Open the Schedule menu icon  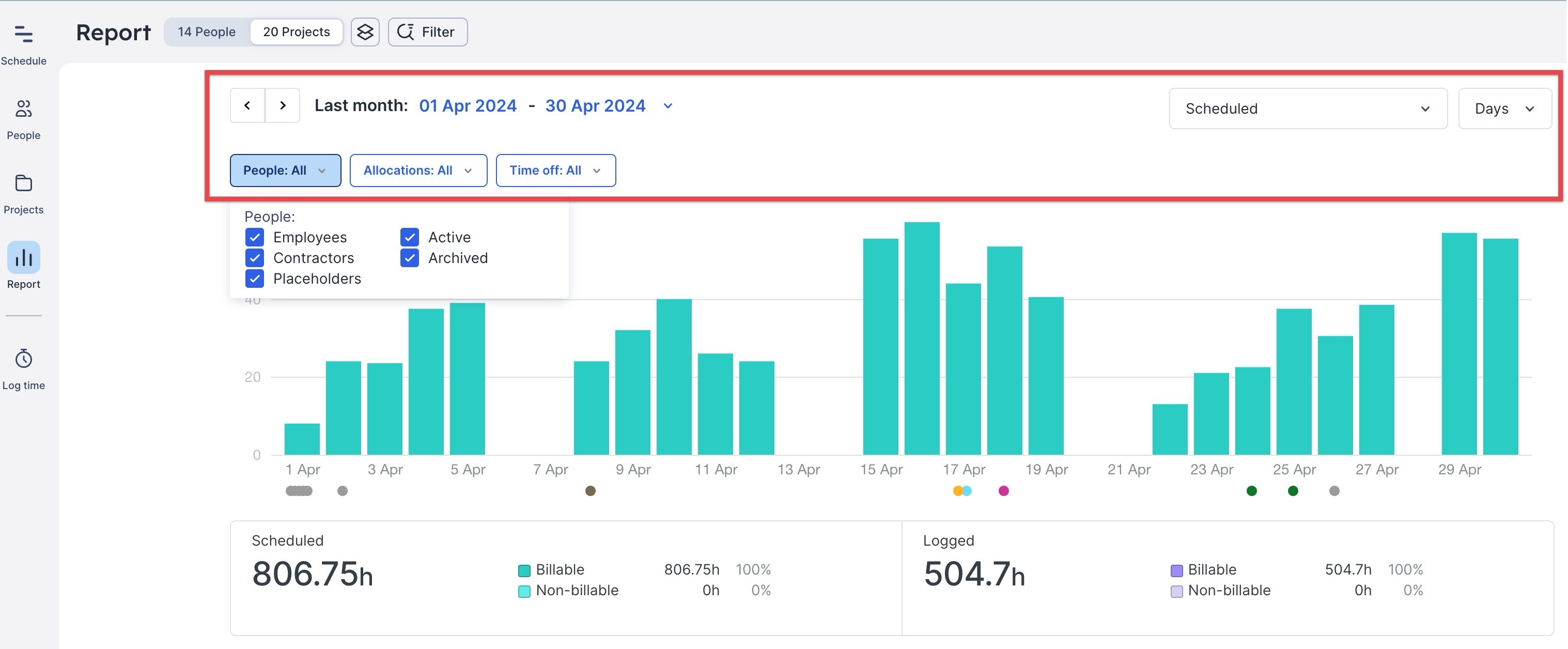(23, 34)
